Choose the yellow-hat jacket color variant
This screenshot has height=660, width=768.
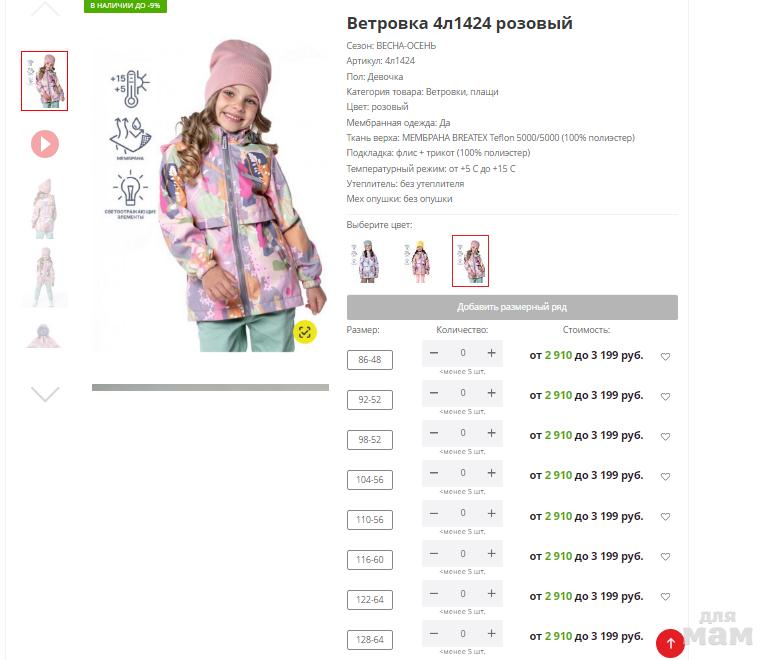(x=419, y=261)
